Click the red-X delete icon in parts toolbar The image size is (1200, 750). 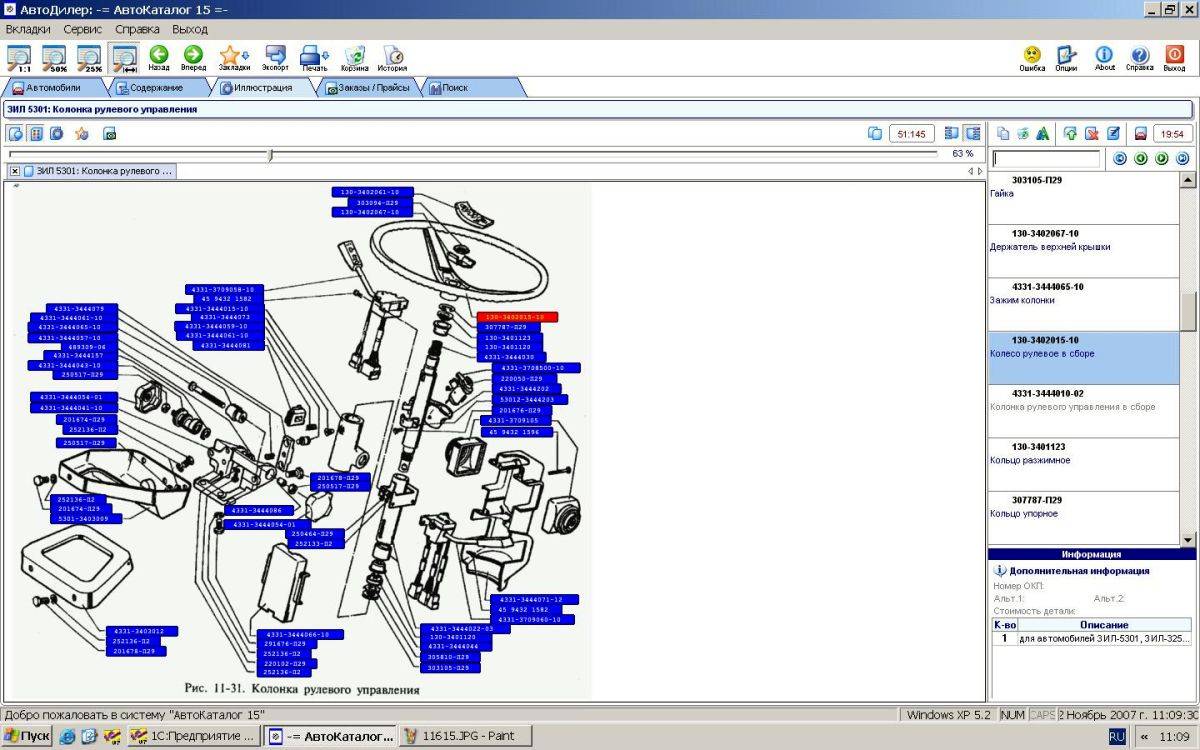[1092, 133]
